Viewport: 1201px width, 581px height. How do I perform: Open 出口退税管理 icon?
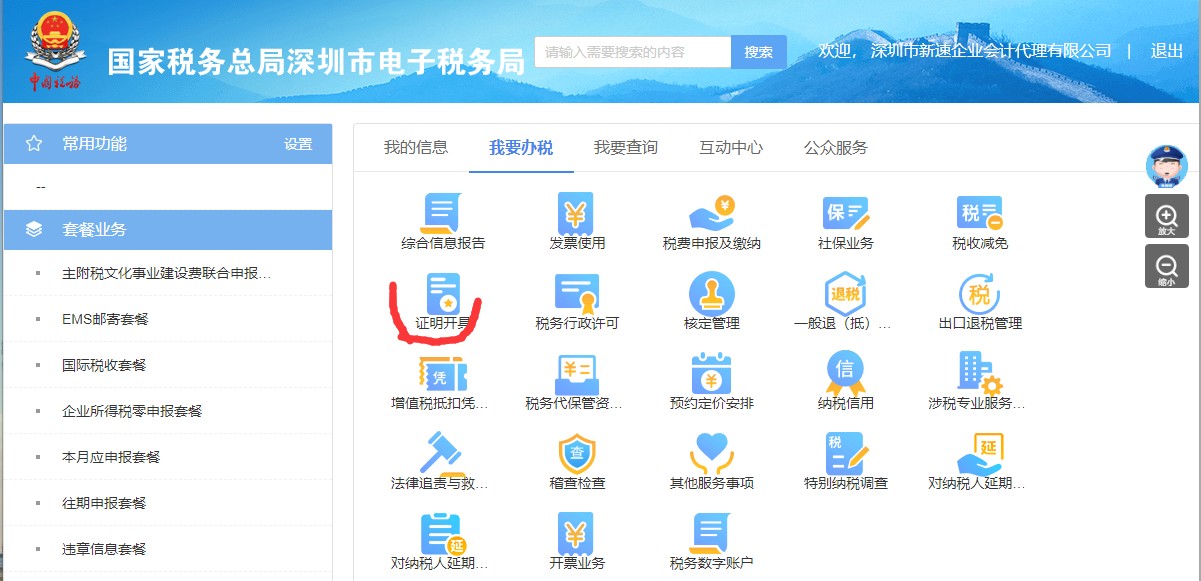pyautogui.click(x=979, y=294)
